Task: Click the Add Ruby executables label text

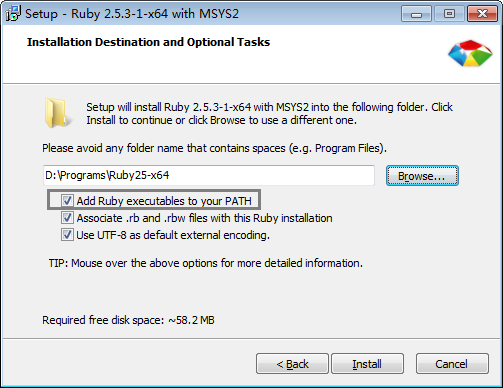Action: (x=164, y=201)
